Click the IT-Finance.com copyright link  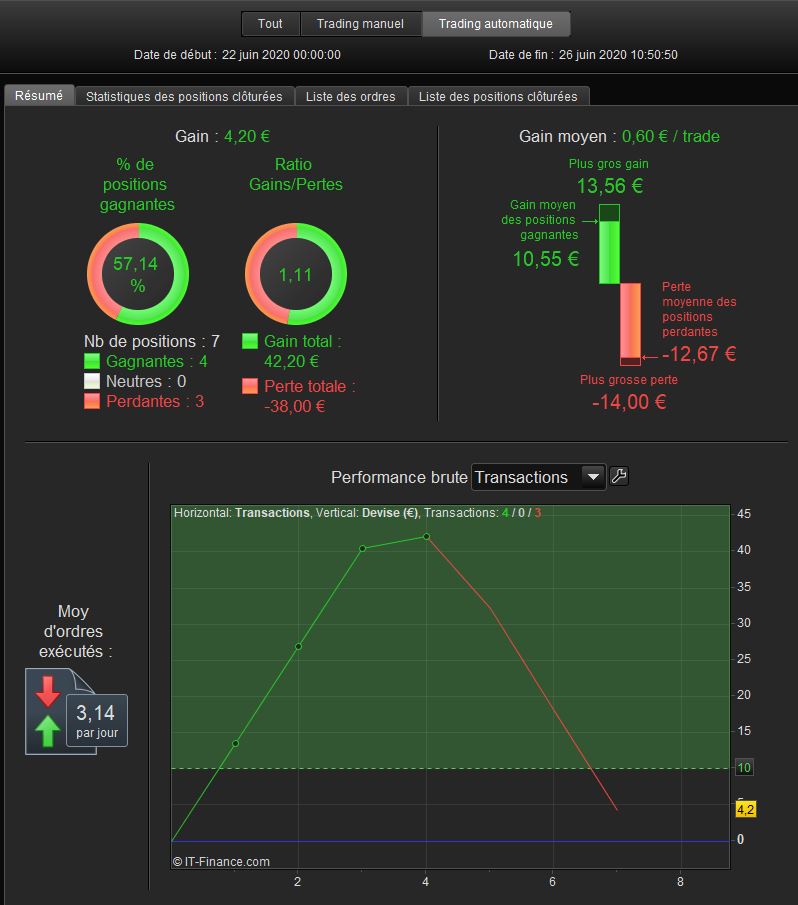click(221, 862)
